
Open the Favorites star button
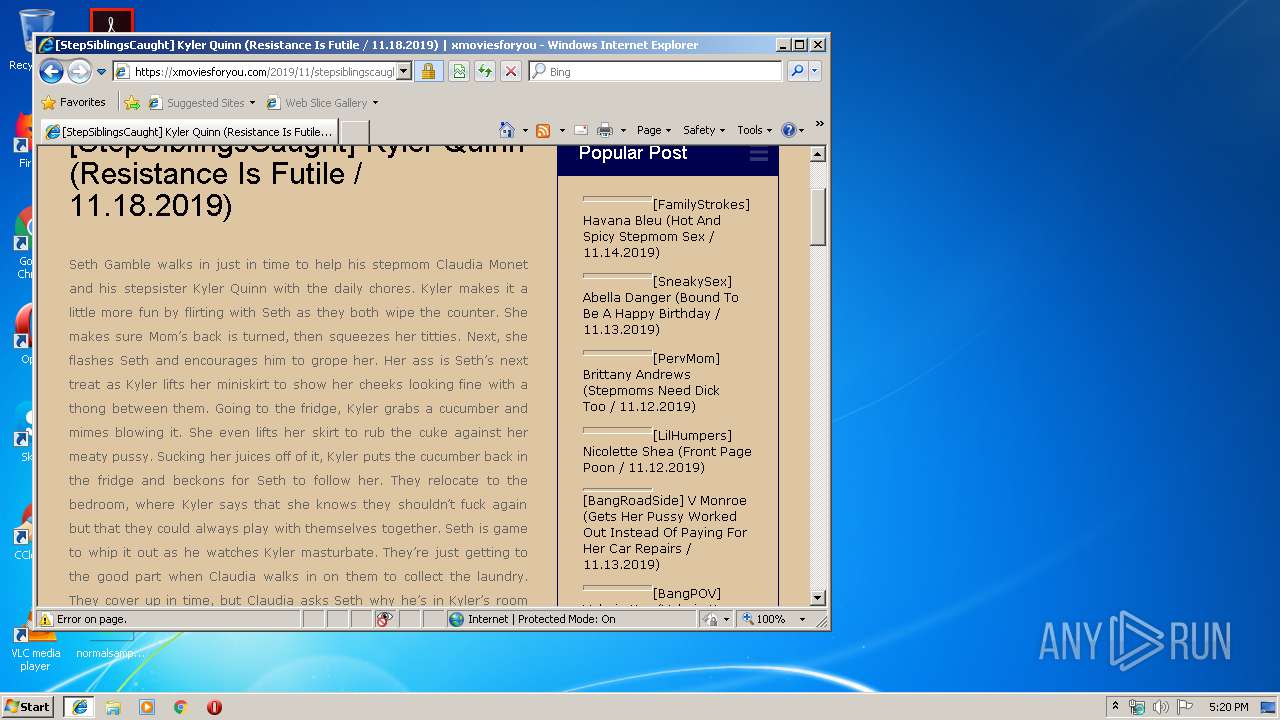(73, 102)
